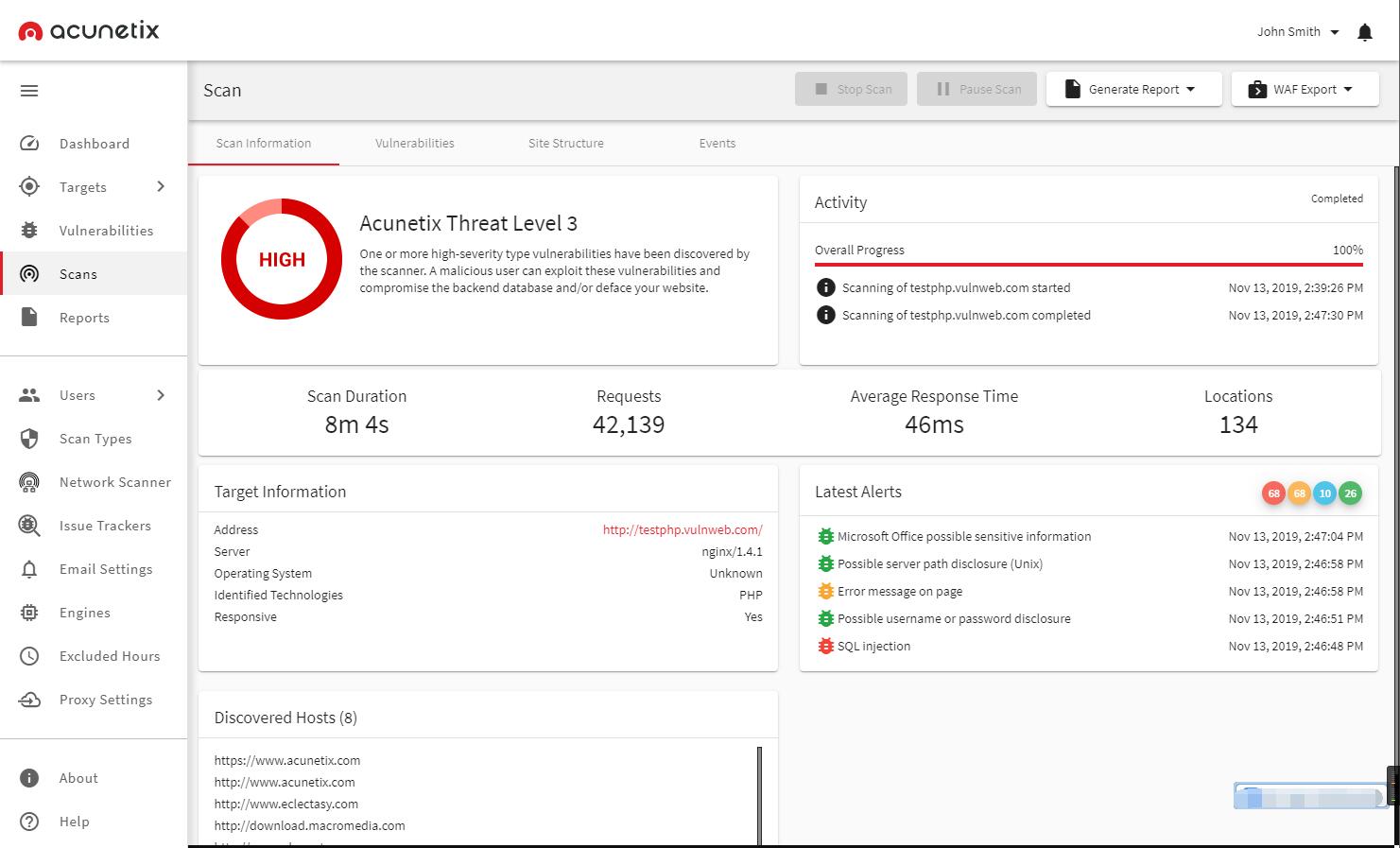Click green bug icon for username or password disclosure
1400x848 pixels.
click(825, 619)
